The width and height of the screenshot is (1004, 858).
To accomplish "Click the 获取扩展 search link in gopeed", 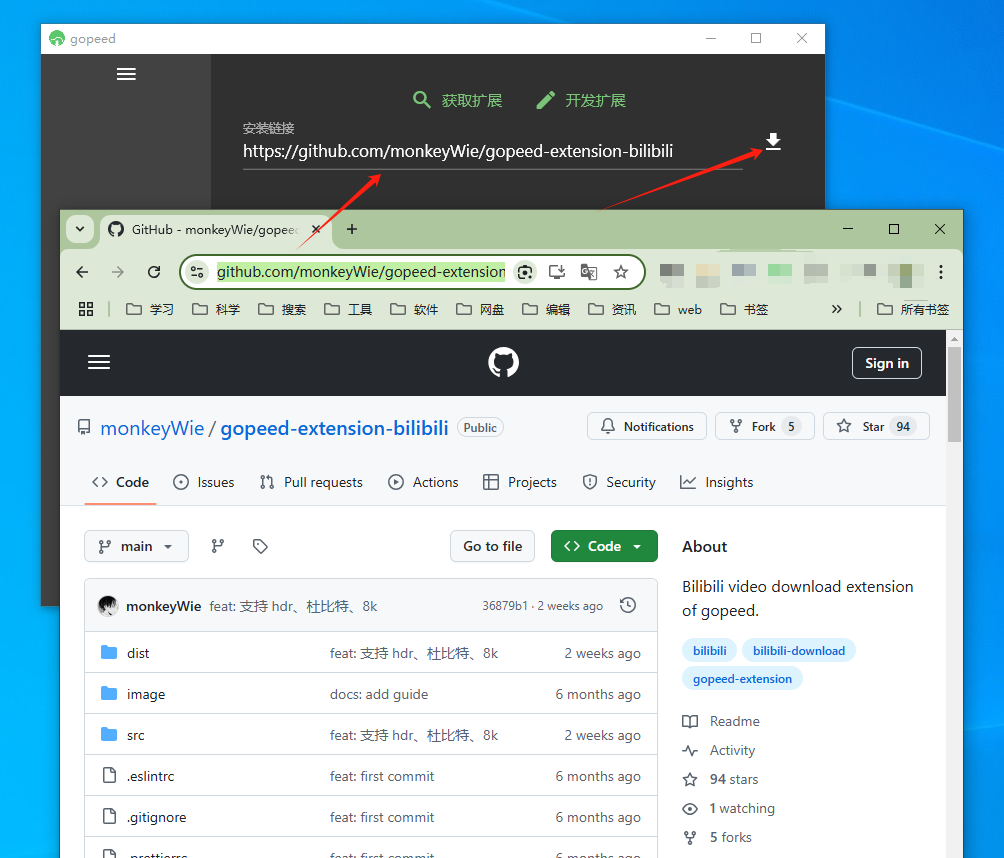I will (x=457, y=100).
